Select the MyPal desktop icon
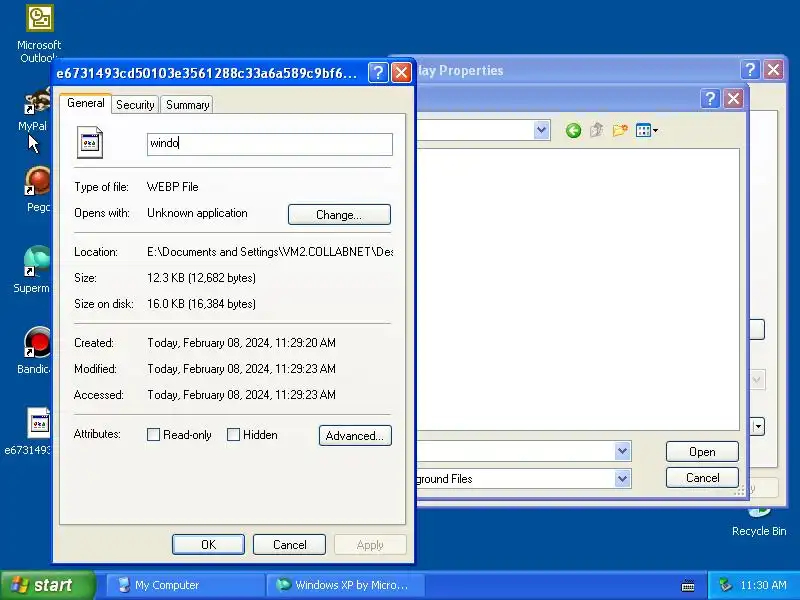The height and width of the screenshot is (600, 800). pos(37,109)
